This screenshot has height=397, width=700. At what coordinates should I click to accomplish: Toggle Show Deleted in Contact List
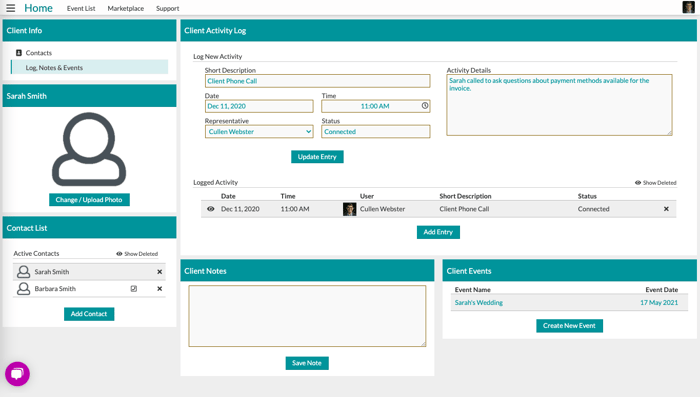pos(137,254)
